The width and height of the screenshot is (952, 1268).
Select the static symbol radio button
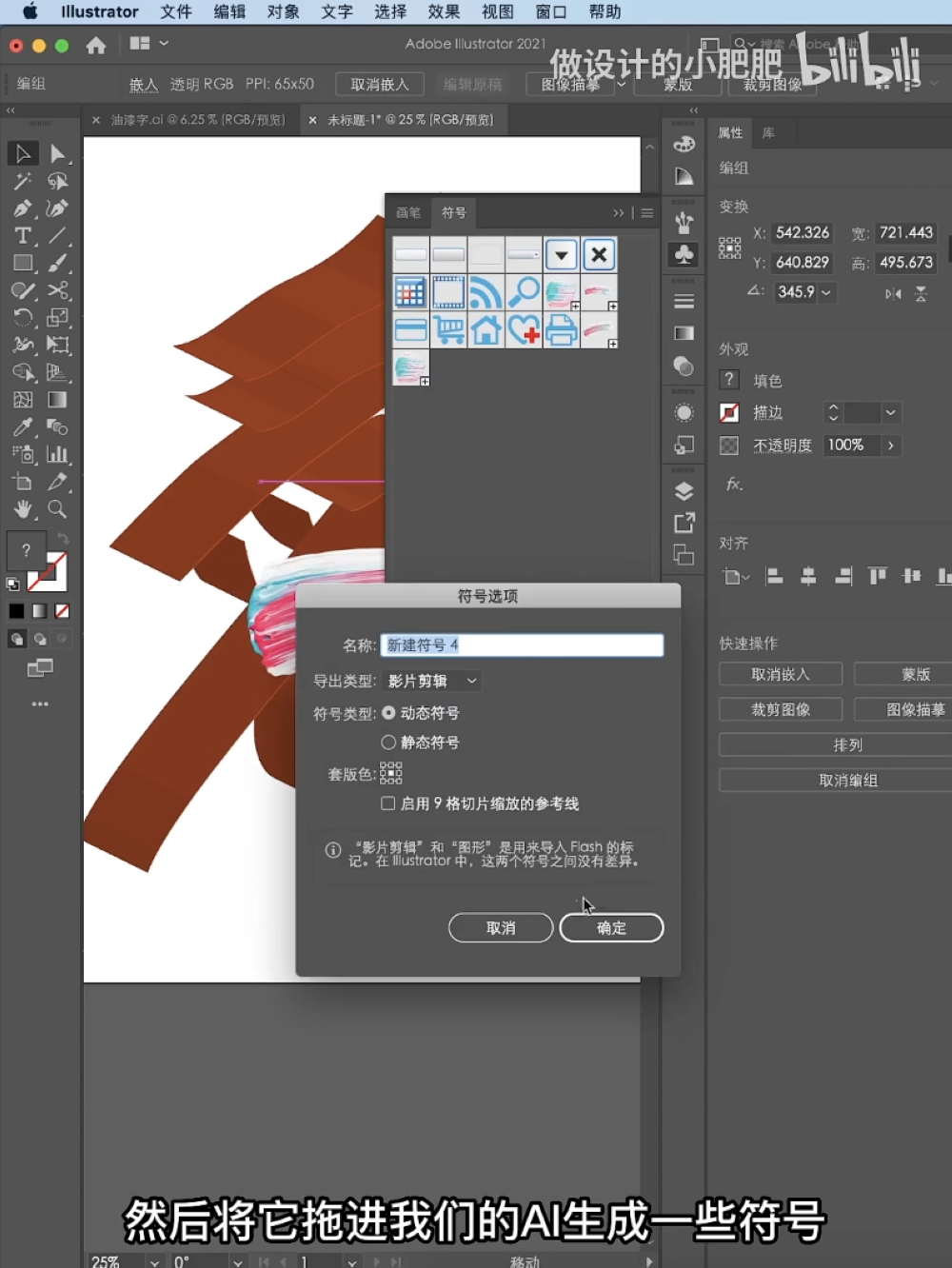tap(388, 742)
